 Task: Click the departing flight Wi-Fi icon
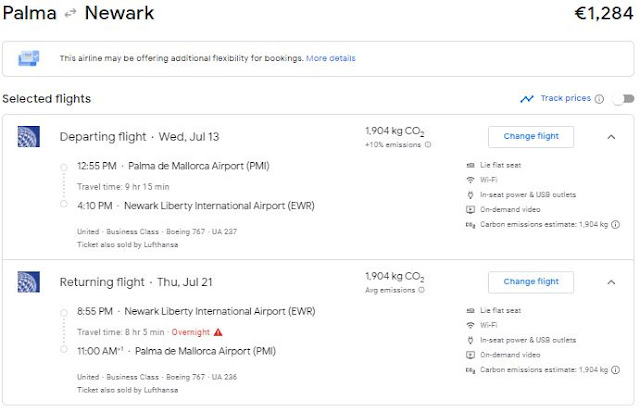pyautogui.click(x=471, y=179)
